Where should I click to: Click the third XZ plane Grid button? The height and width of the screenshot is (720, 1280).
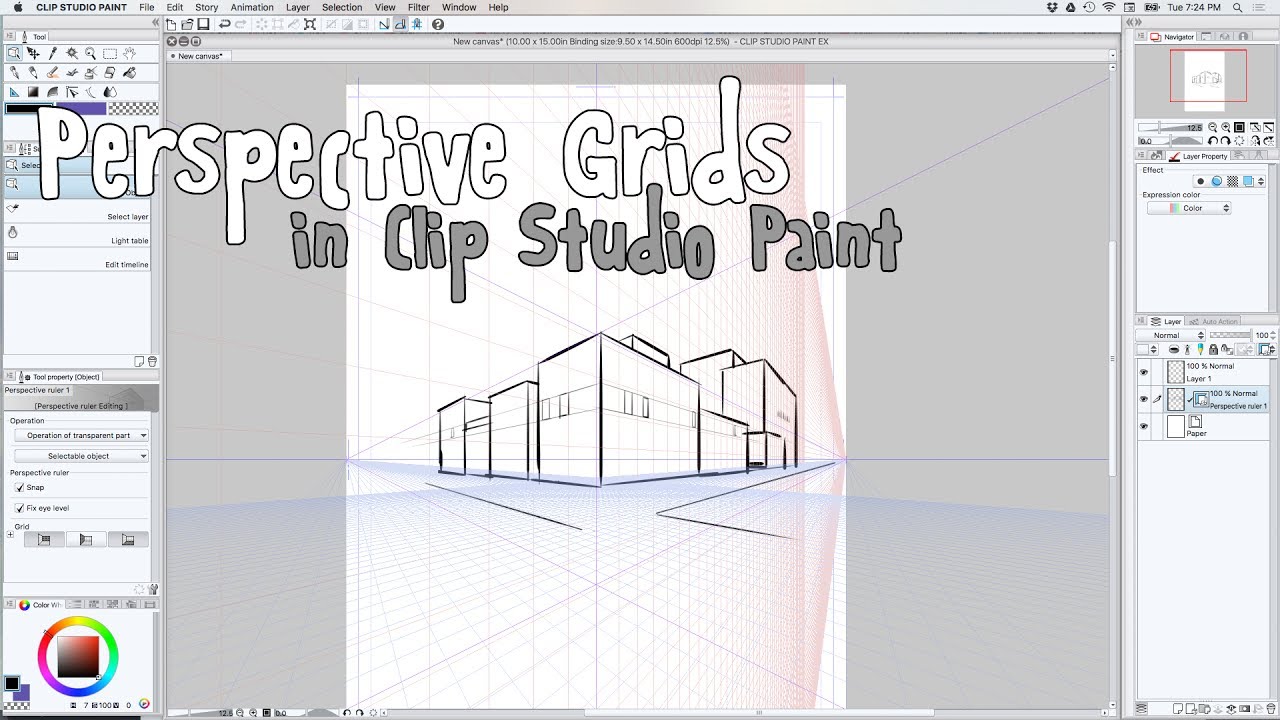click(127, 539)
